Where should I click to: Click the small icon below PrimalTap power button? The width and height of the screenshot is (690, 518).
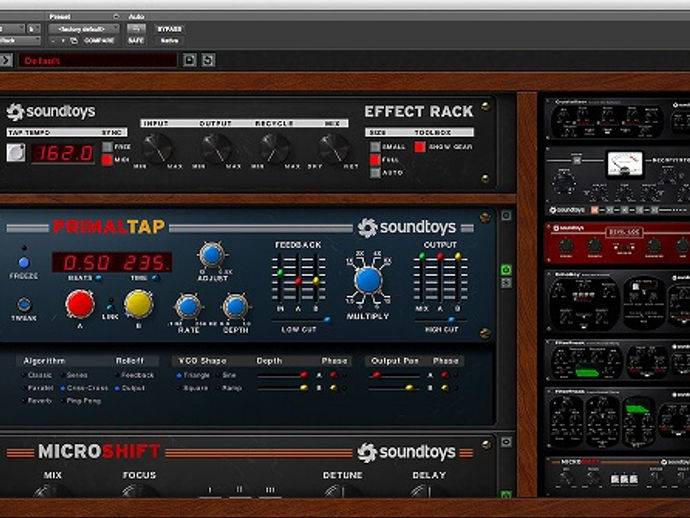click(506, 283)
